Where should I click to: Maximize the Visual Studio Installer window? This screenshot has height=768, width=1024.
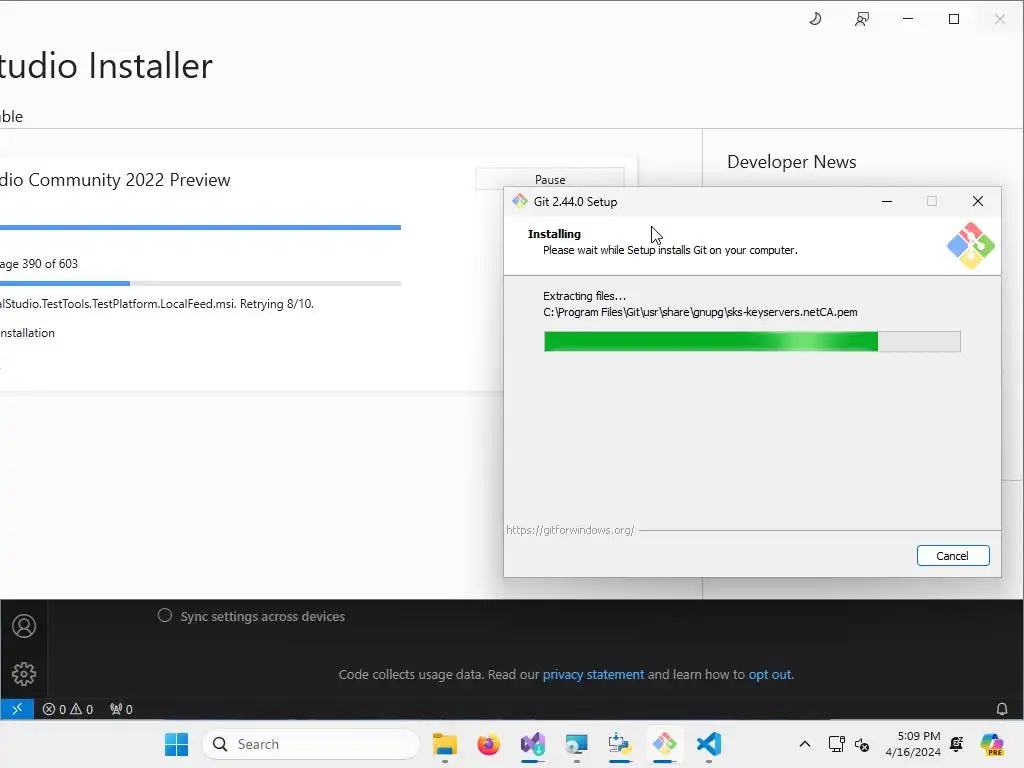954,19
